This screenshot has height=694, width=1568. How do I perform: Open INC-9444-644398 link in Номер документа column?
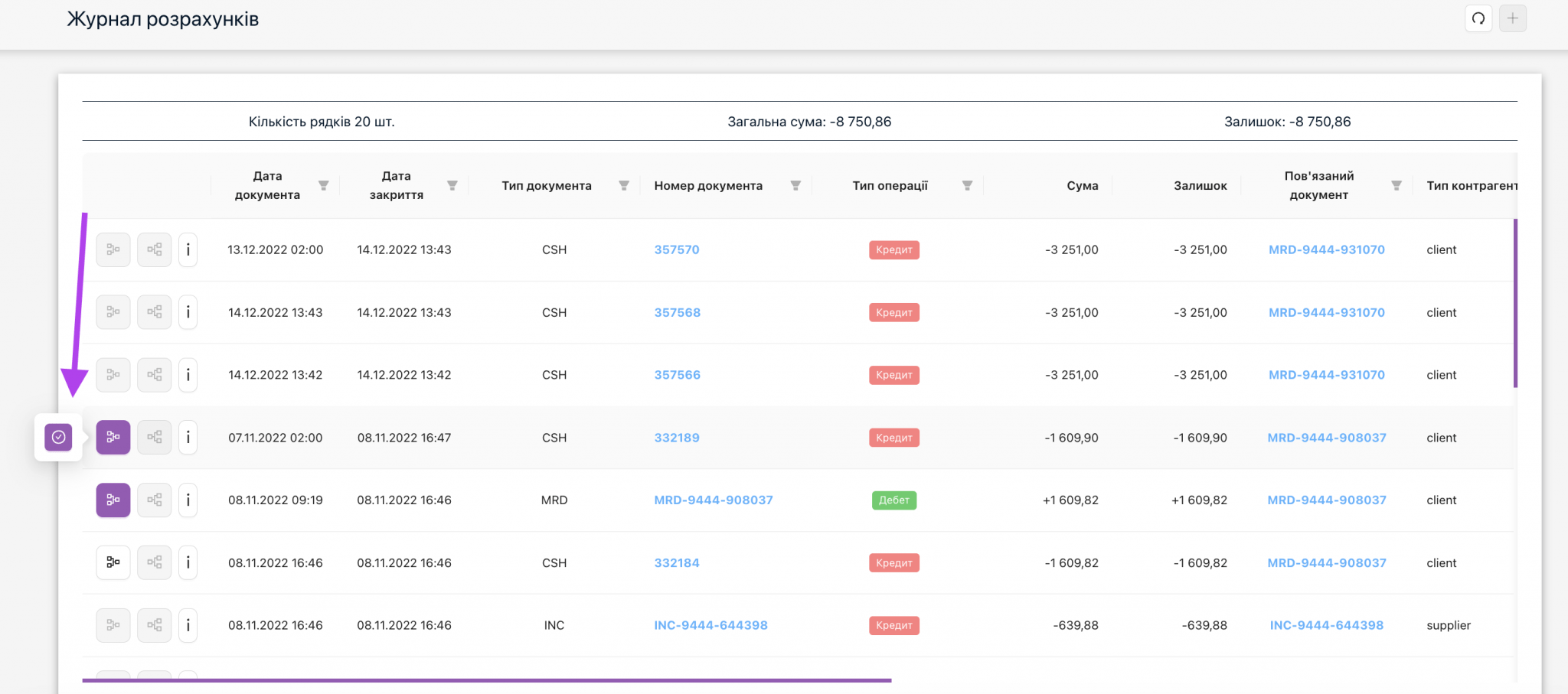click(710, 625)
